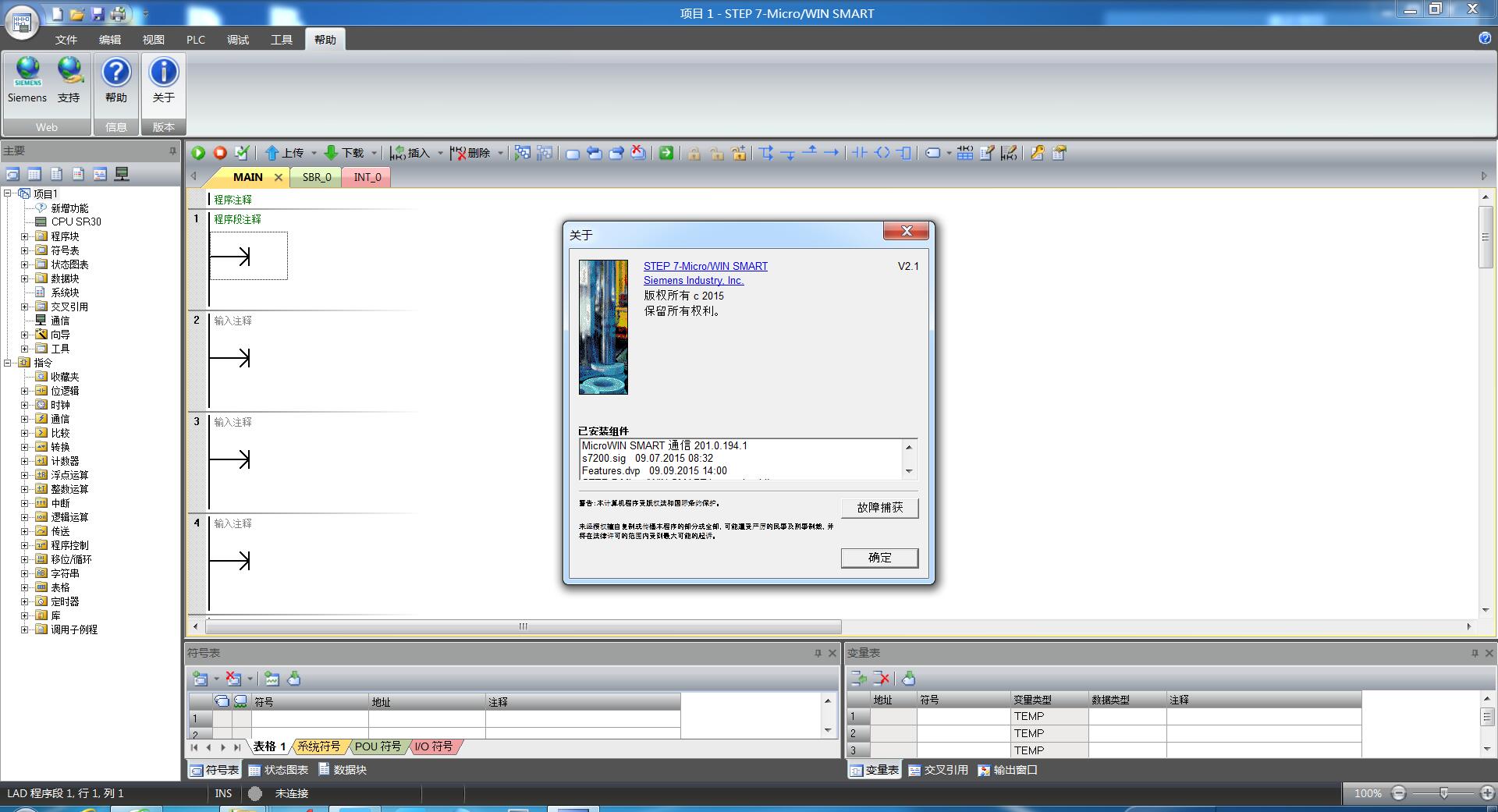Click the 故障捕获 button in About dialog
This screenshot has height=812, width=1498.
point(880,508)
